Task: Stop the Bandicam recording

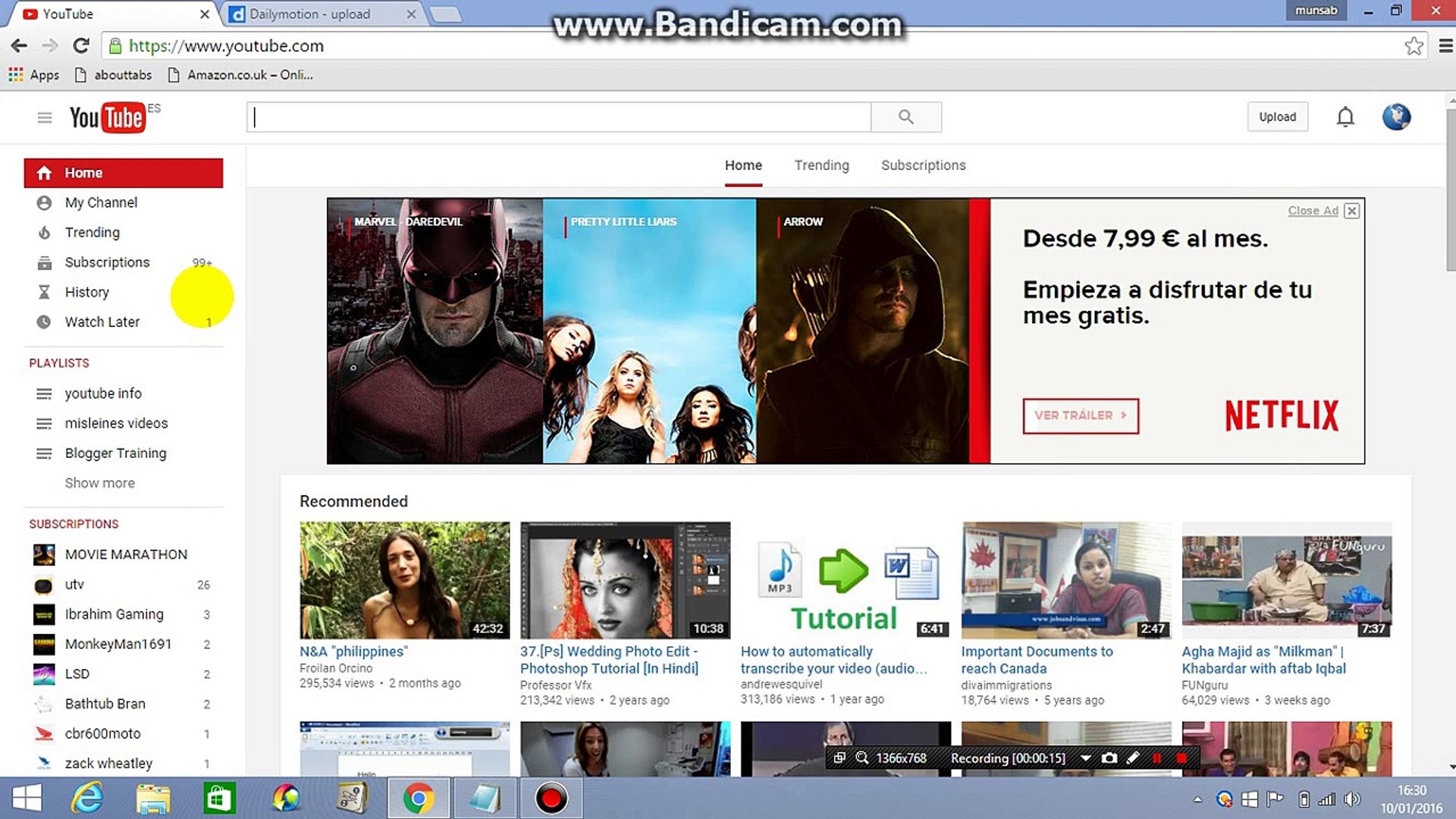Action: (x=1181, y=758)
